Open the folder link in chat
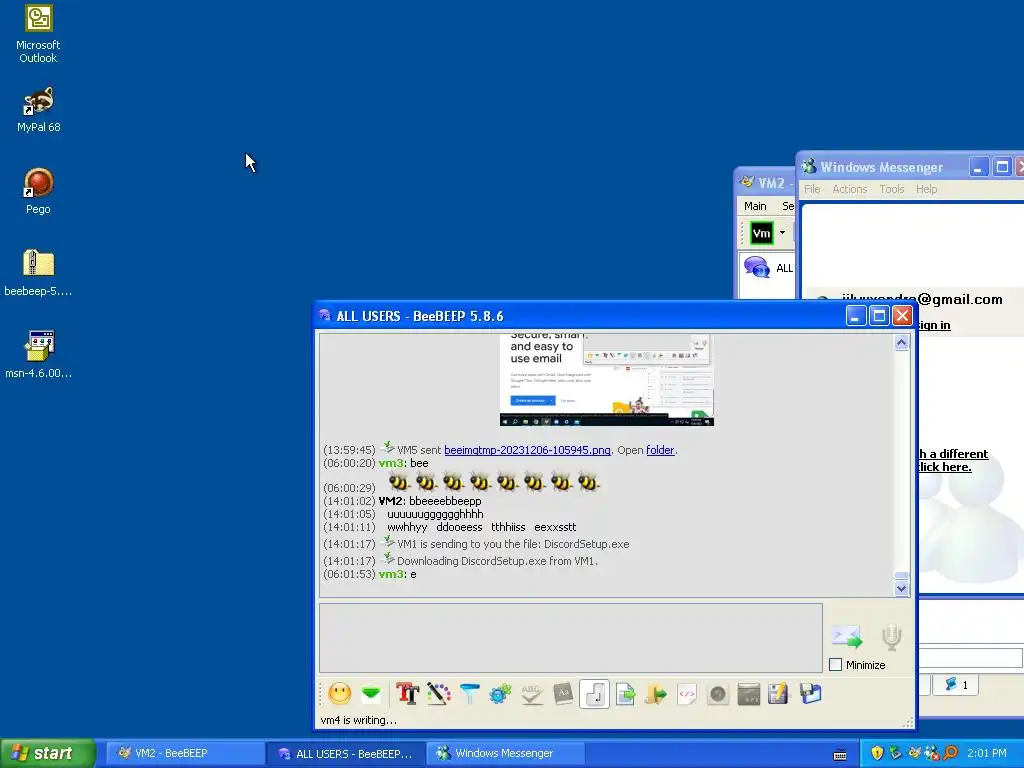Screen dimensions: 1024x768 click(660, 450)
